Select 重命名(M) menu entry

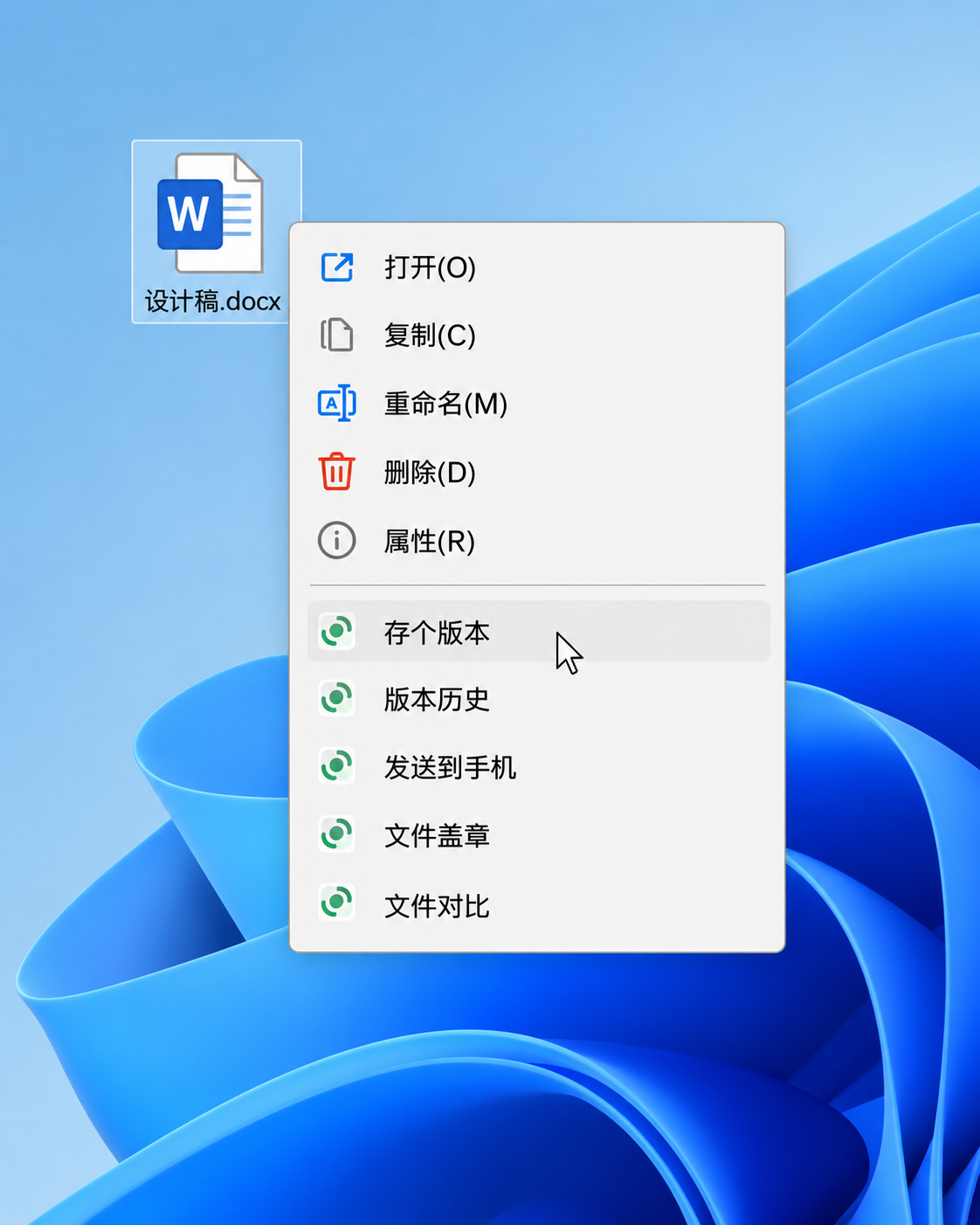[x=538, y=404]
